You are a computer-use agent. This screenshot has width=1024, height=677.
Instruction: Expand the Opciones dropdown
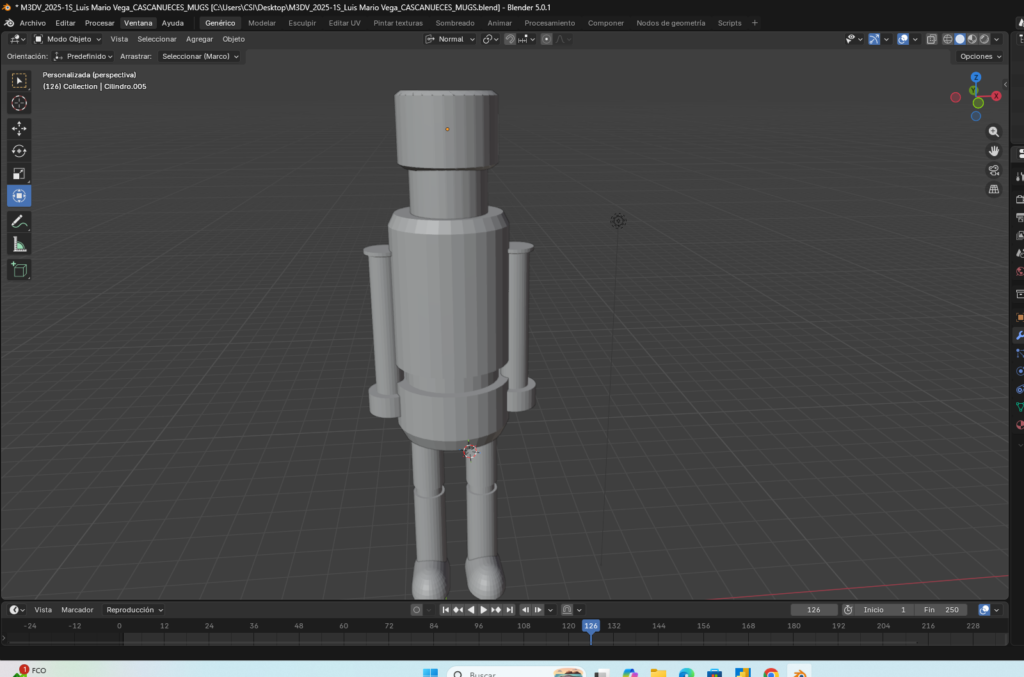coord(978,57)
